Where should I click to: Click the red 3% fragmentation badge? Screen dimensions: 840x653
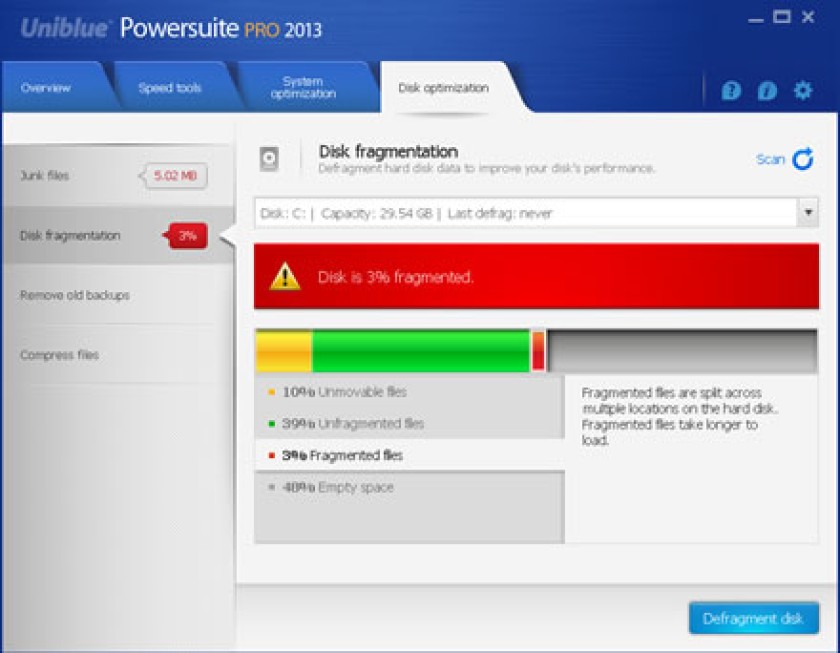pos(185,236)
